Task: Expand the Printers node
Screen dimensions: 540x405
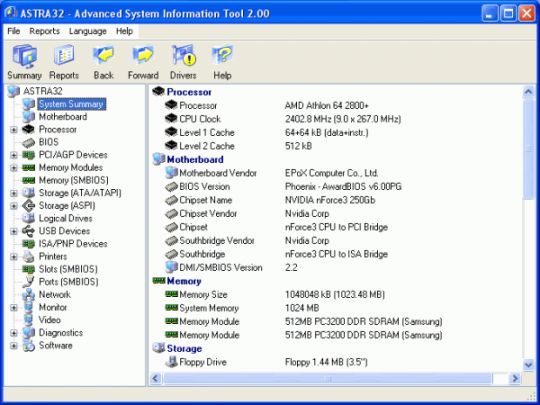Action: [x=13, y=257]
